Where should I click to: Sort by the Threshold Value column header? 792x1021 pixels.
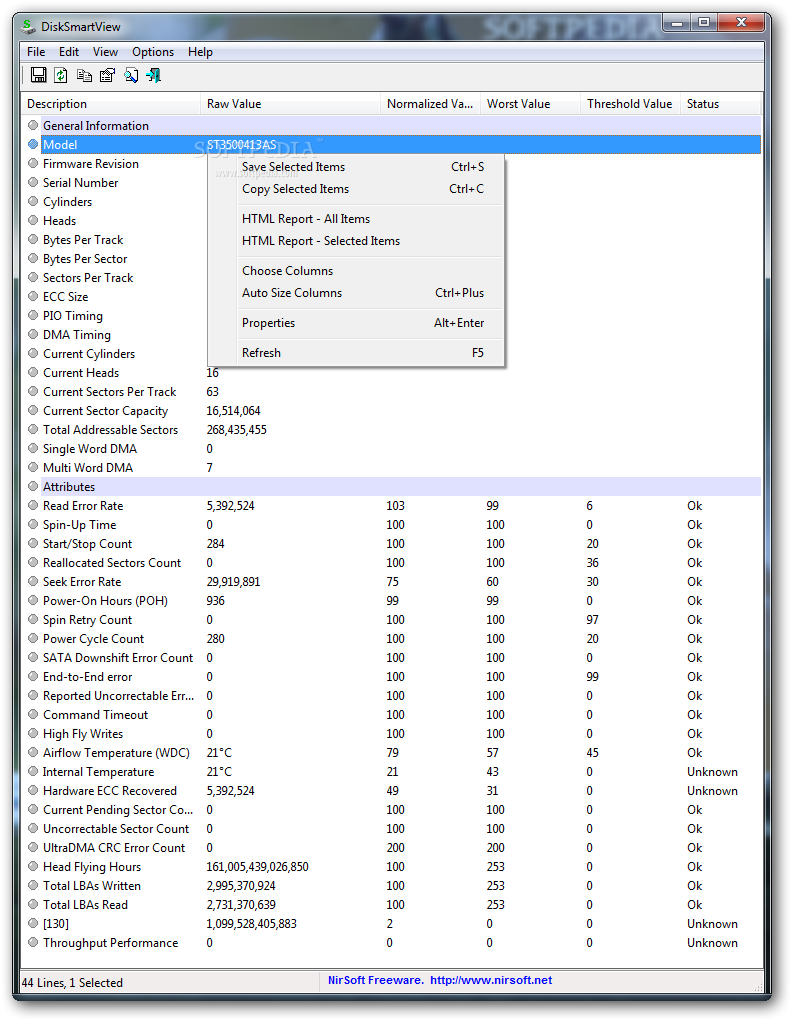coord(630,104)
